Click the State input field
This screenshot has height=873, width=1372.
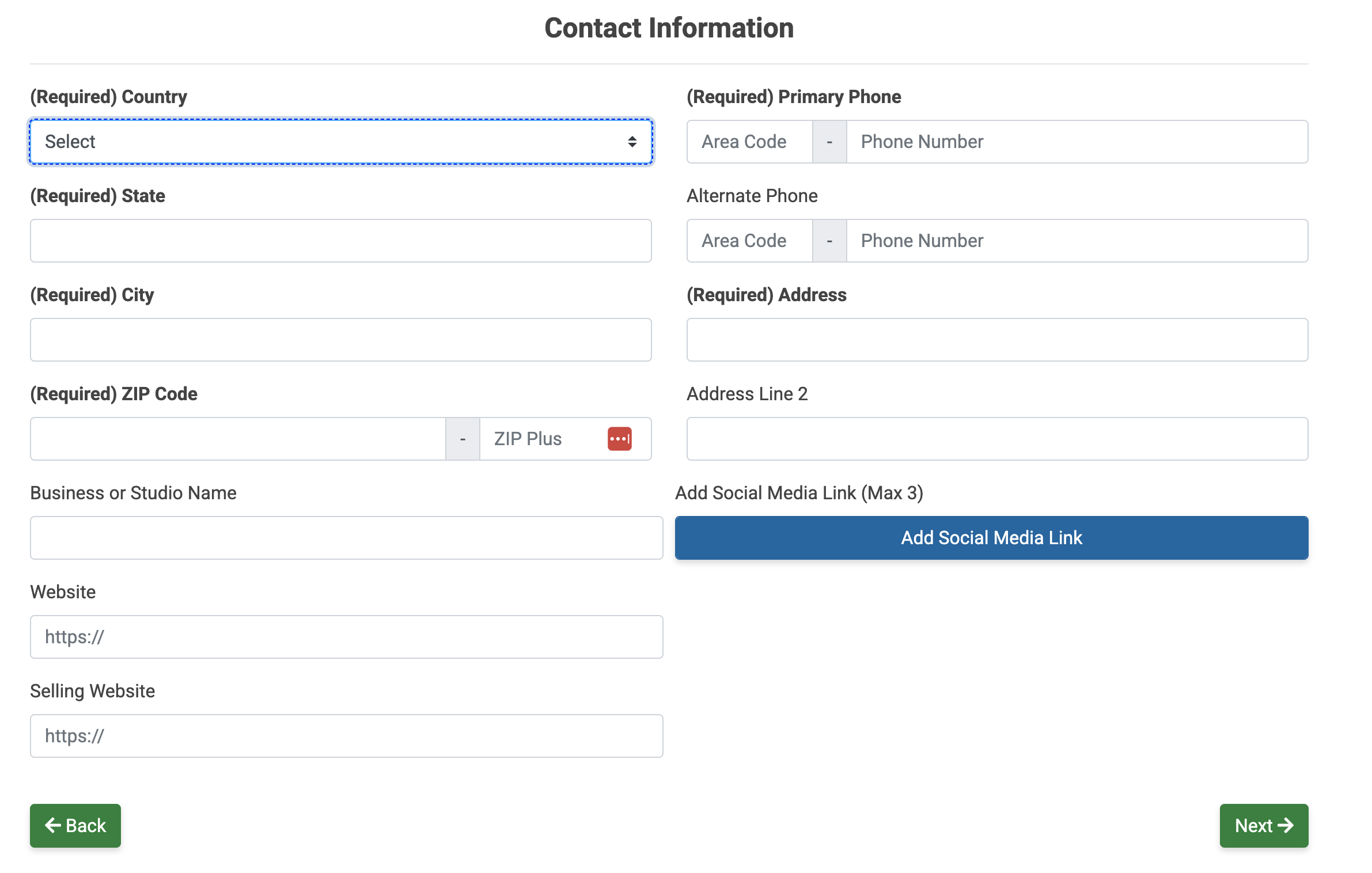tap(340, 241)
